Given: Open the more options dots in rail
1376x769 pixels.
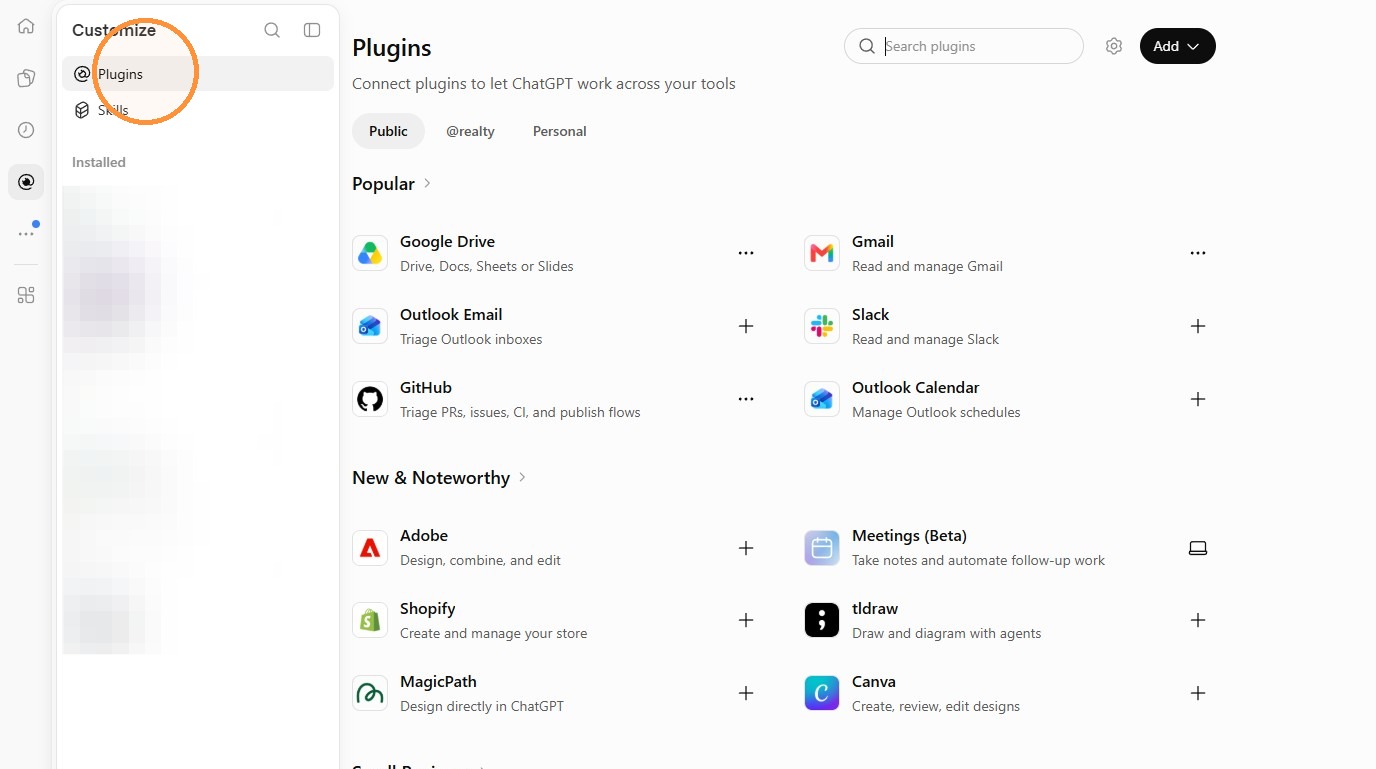Looking at the screenshot, I should pyautogui.click(x=26, y=234).
